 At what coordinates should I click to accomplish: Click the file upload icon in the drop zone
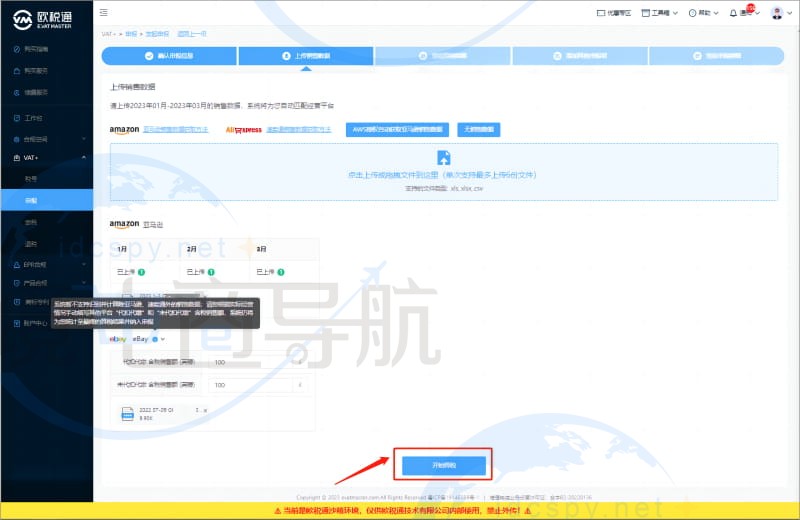click(x=443, y=158)
